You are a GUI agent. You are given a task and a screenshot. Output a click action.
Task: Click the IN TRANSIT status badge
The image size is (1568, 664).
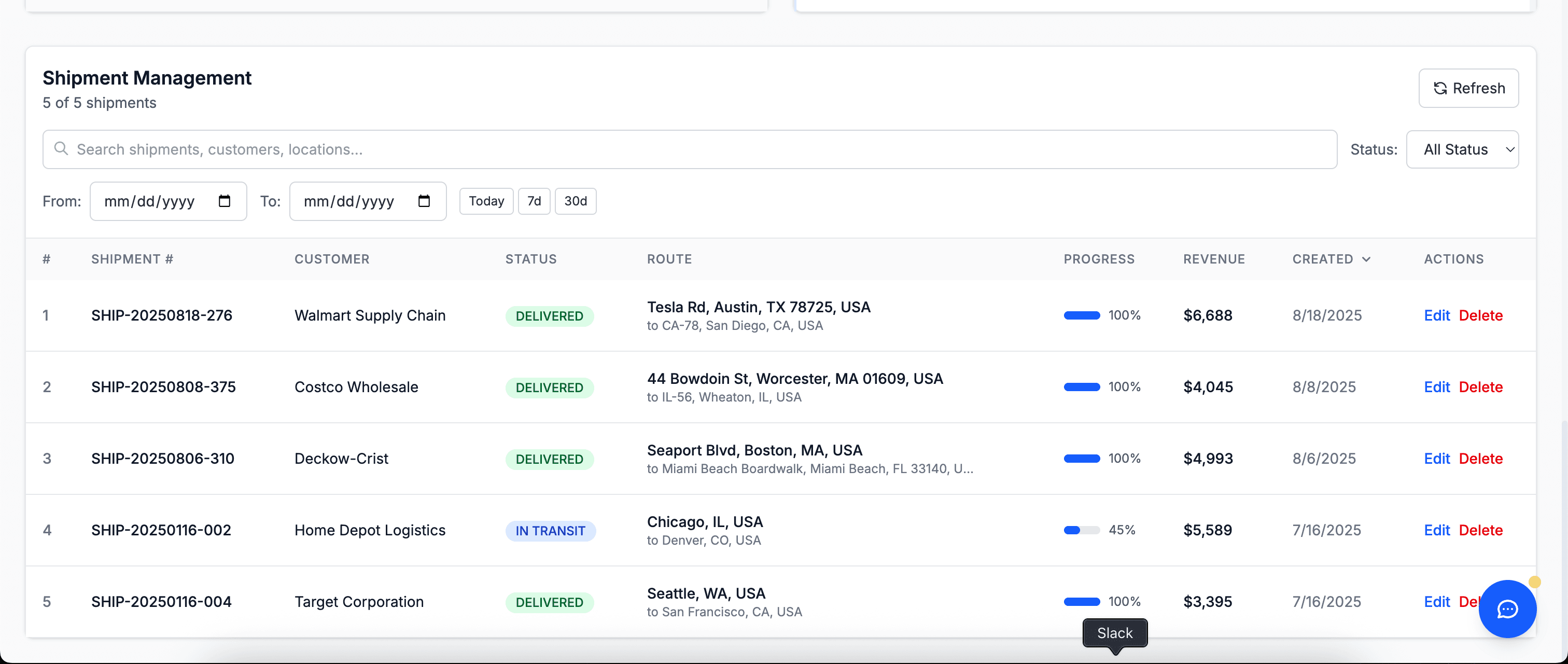tap(550, 530)
